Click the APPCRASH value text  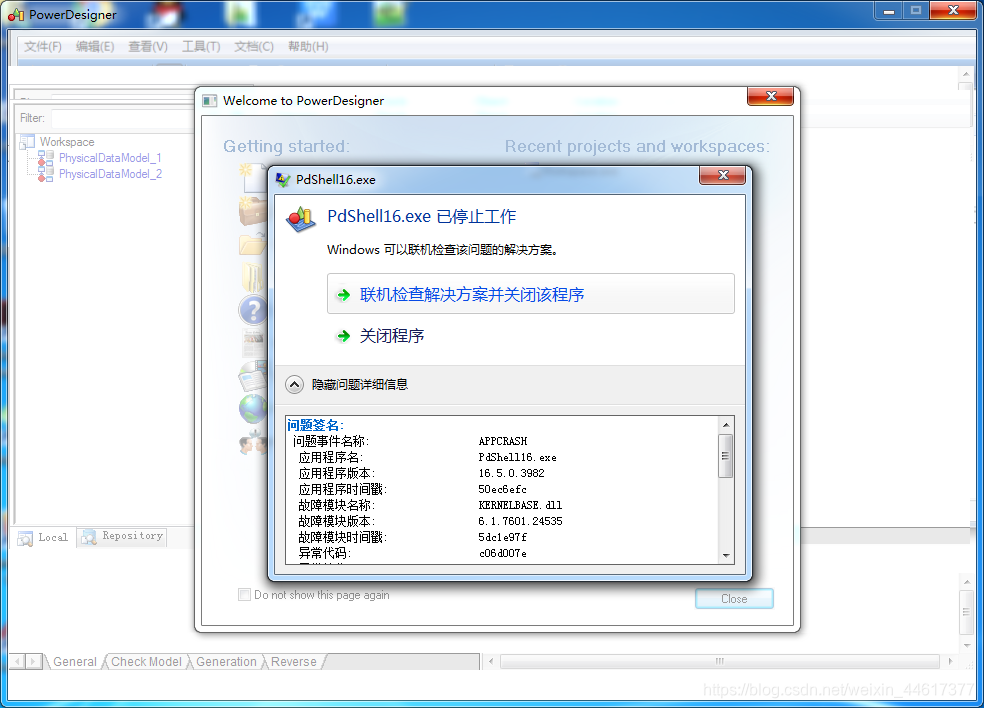(x=503, y=441)
